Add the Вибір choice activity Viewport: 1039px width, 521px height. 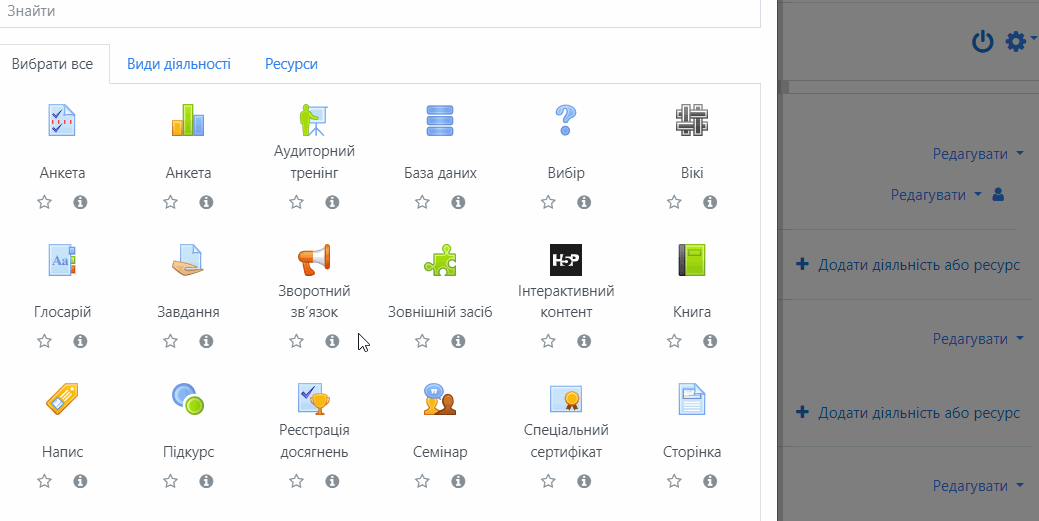tap(566, 121)
